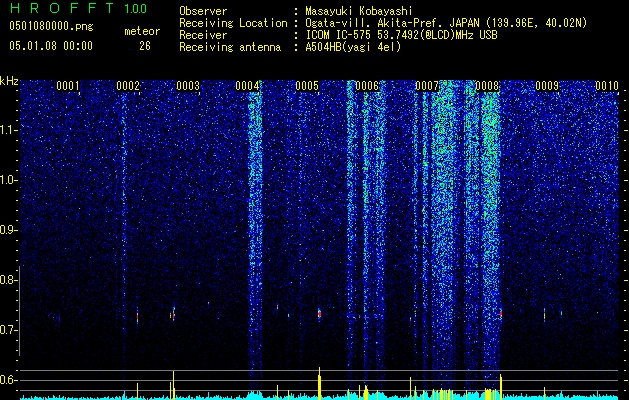
Task: Click the red meteor echo below marker 0008
Action: tap(501, 314)
